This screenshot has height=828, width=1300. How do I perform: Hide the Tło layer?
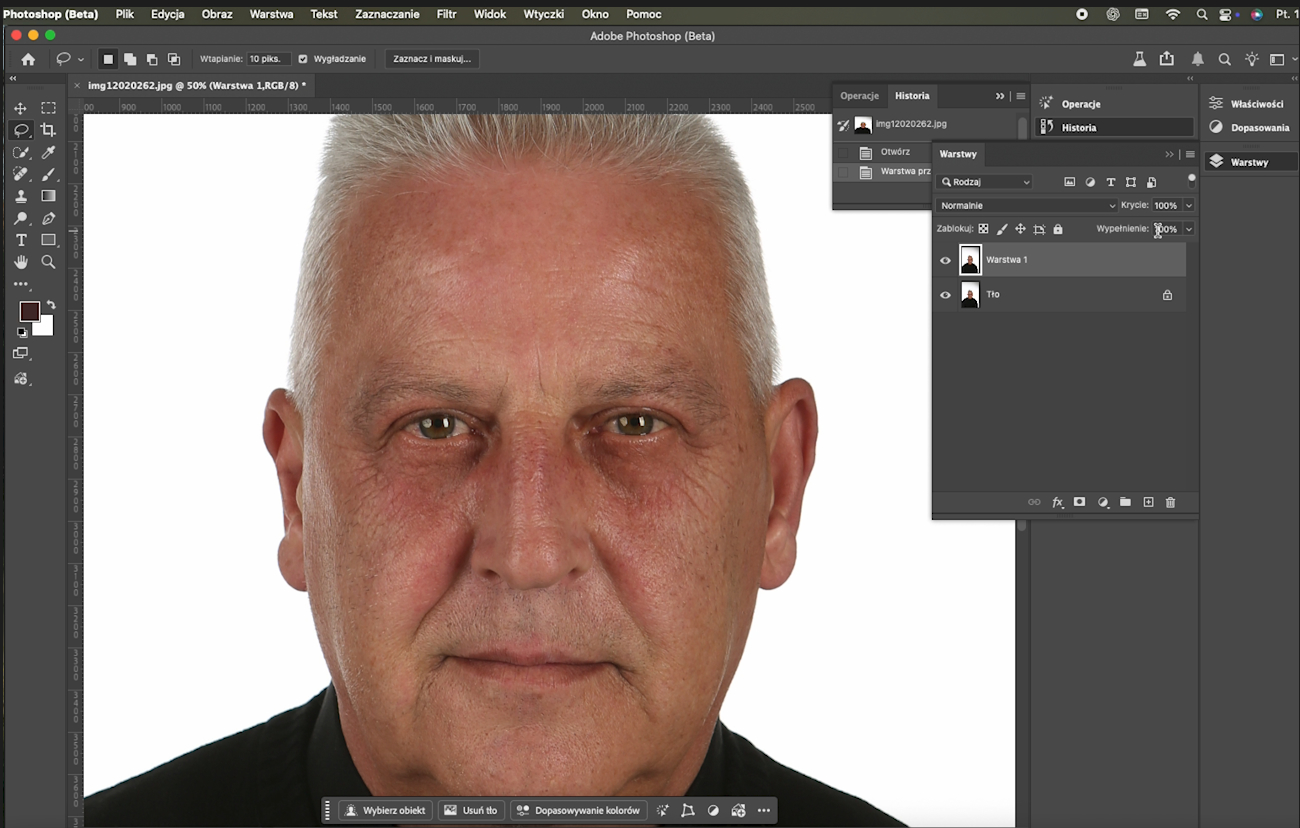point(945,295)
